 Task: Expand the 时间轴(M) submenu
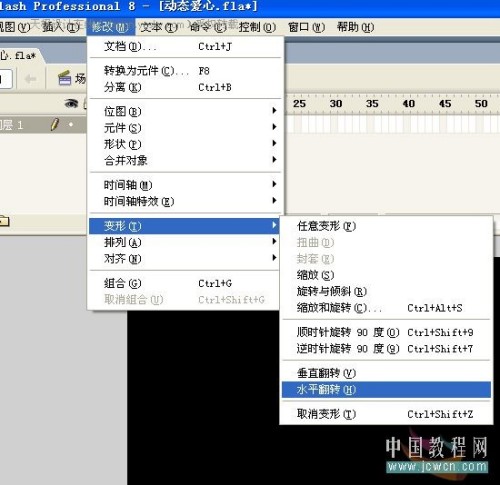(x=185, y=185)
